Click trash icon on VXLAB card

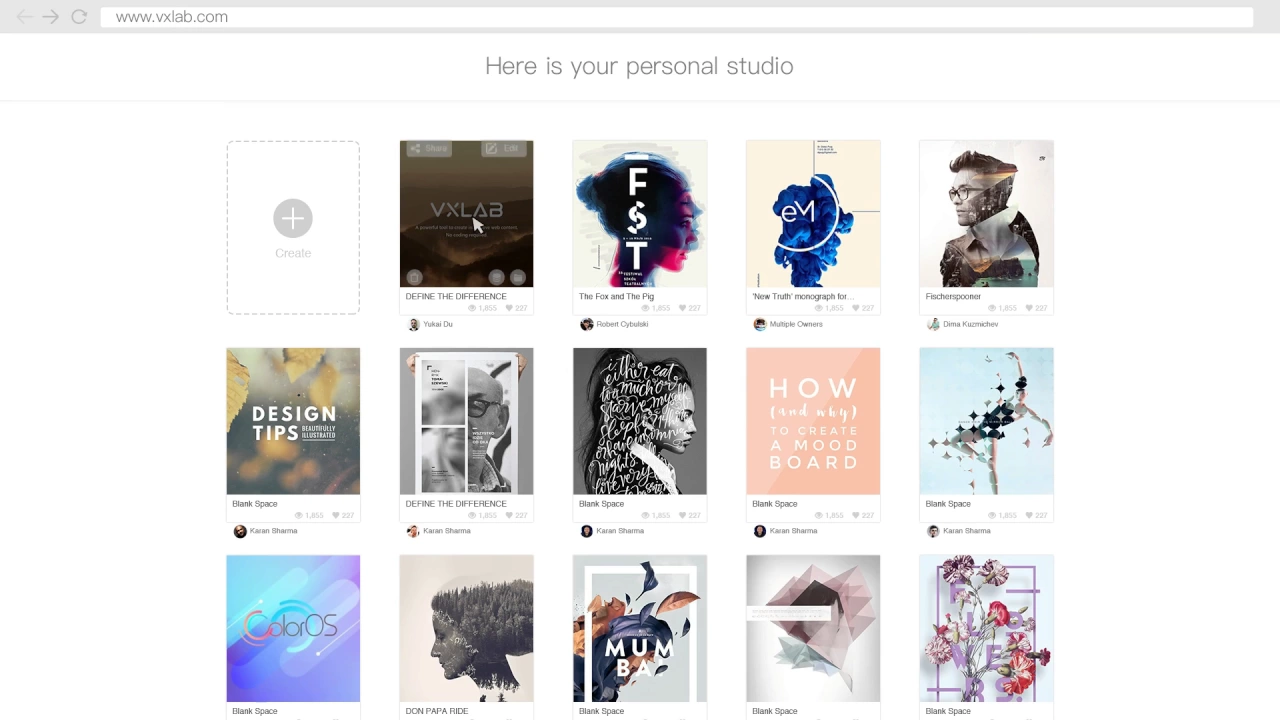[x=415, y=277]
